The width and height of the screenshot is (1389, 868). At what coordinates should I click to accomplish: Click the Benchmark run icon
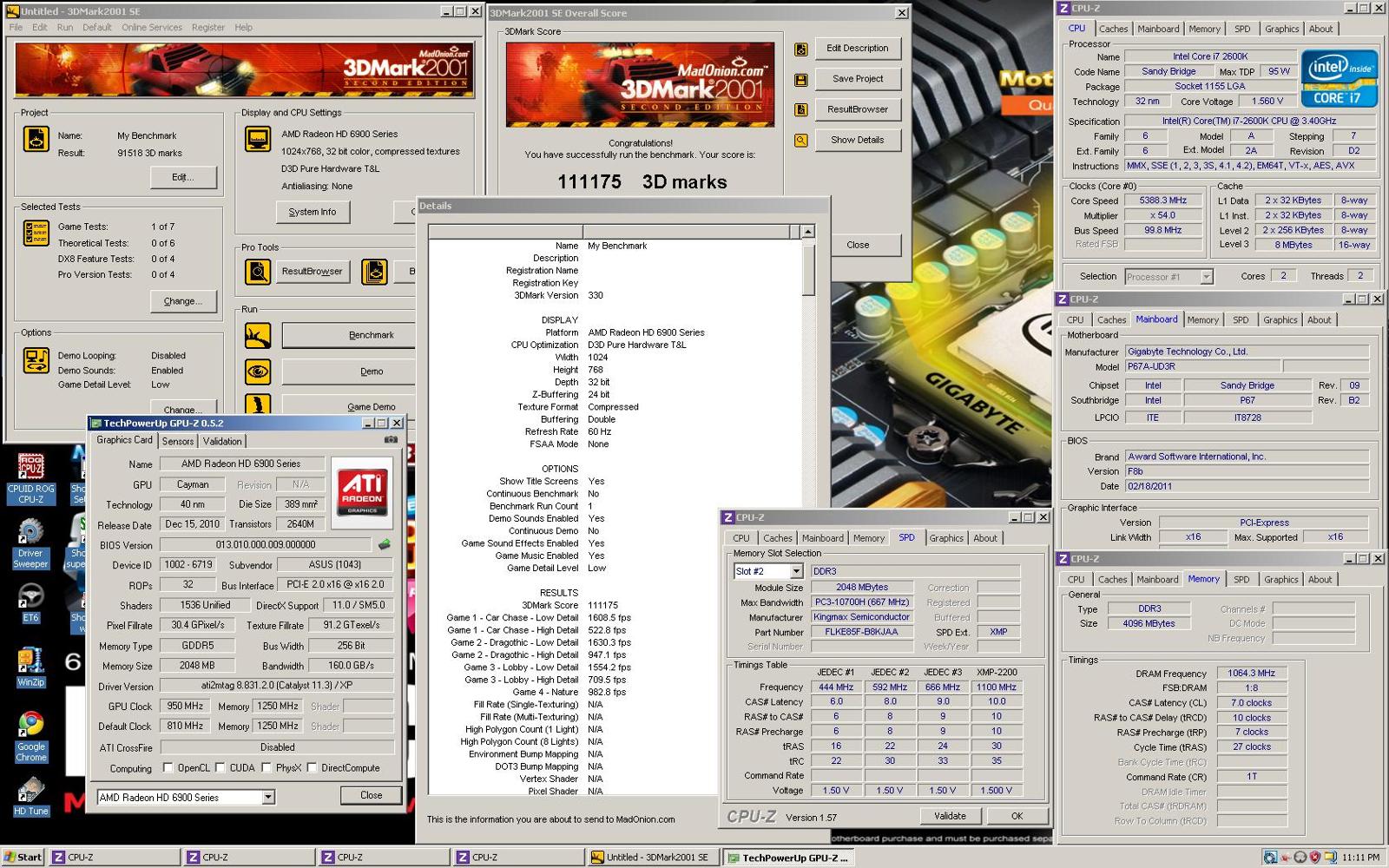258,335
